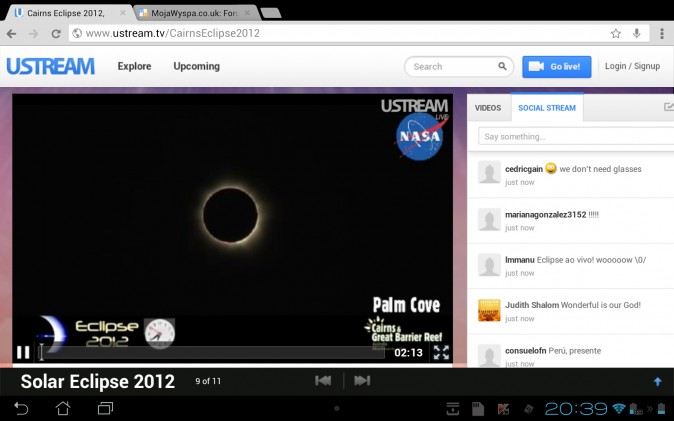Open a new browser tab
The image size is (674, 421).
tap(271, 13)
